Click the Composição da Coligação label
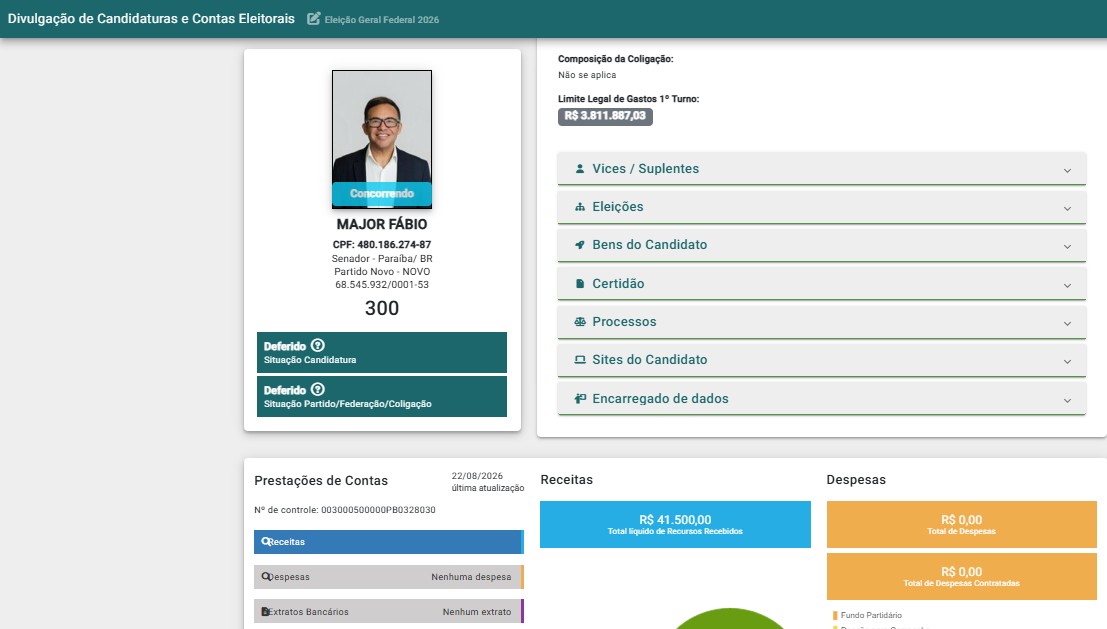The image size is (1107, 629). click(x=616, y=59)
